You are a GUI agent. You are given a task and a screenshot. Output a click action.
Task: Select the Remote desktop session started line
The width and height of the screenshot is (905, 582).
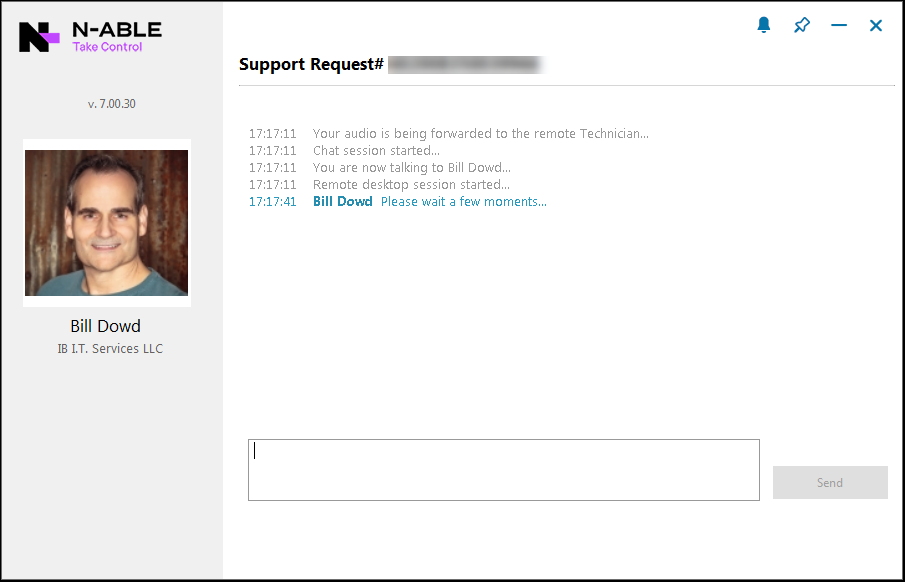click(411, 185)
